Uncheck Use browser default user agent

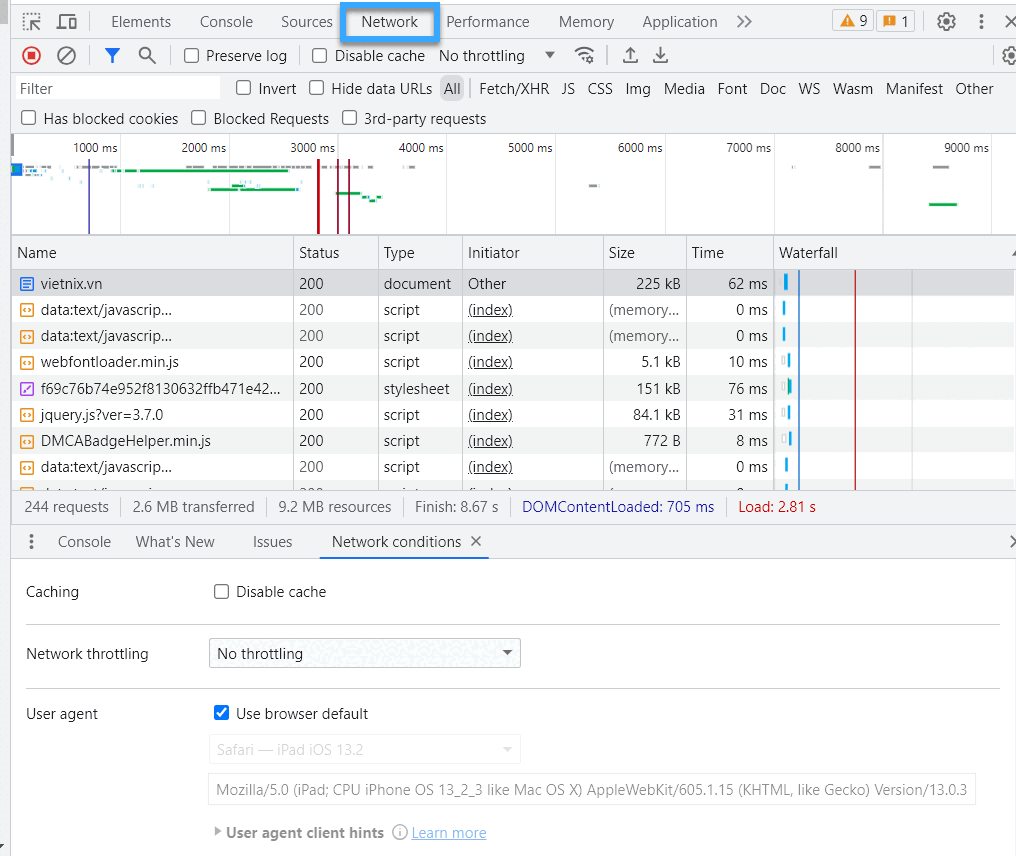[222, 714]
